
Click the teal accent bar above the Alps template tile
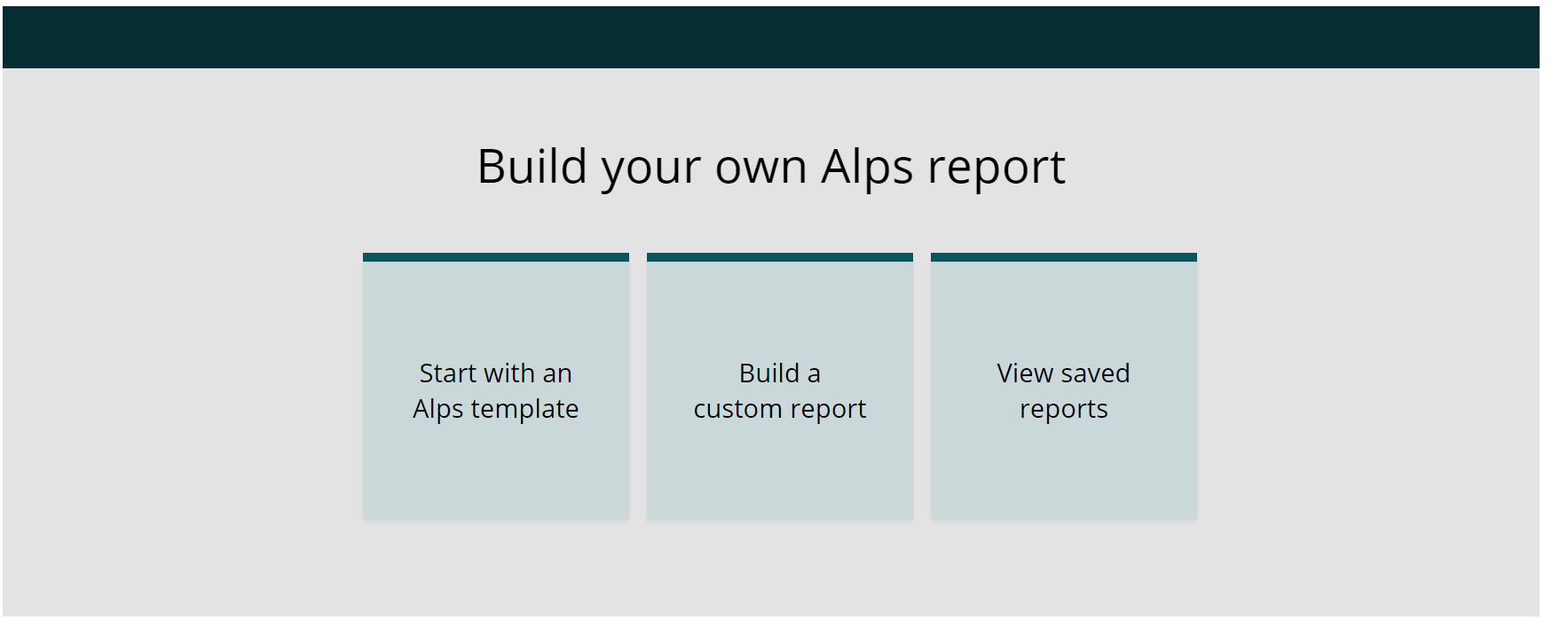tap(495, 257)
